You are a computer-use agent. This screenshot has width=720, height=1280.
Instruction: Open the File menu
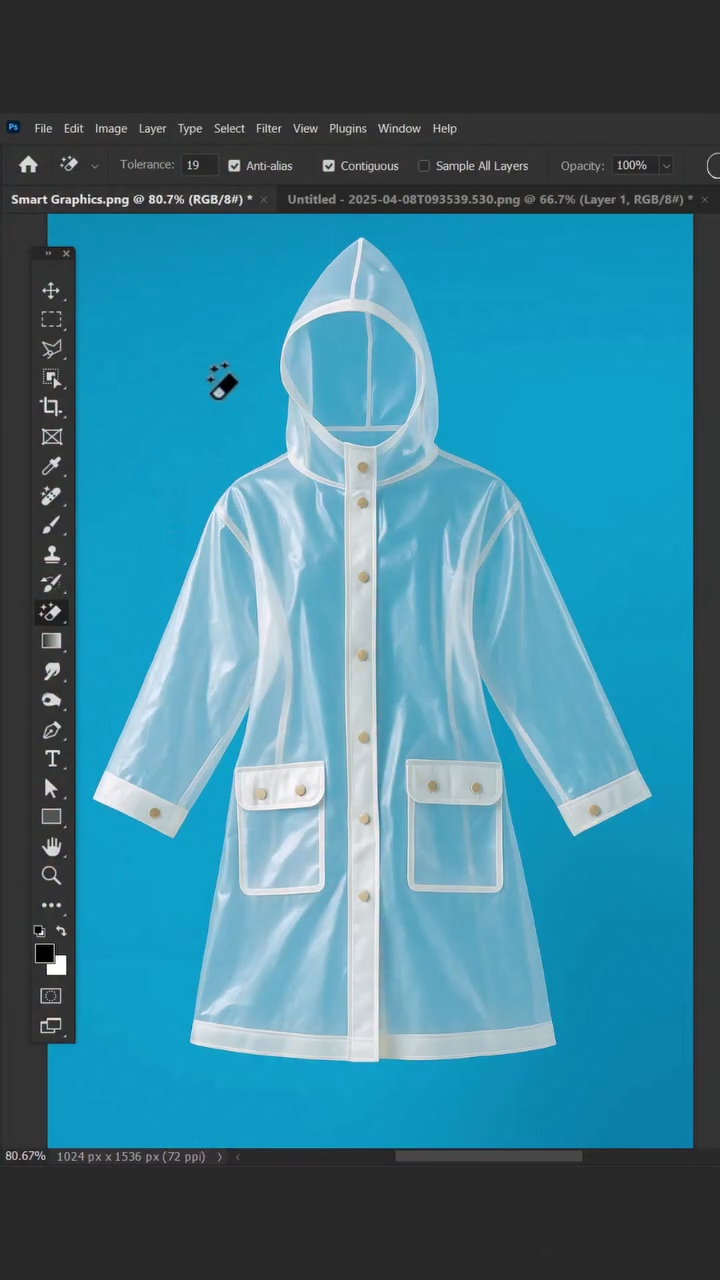[43, 128]
